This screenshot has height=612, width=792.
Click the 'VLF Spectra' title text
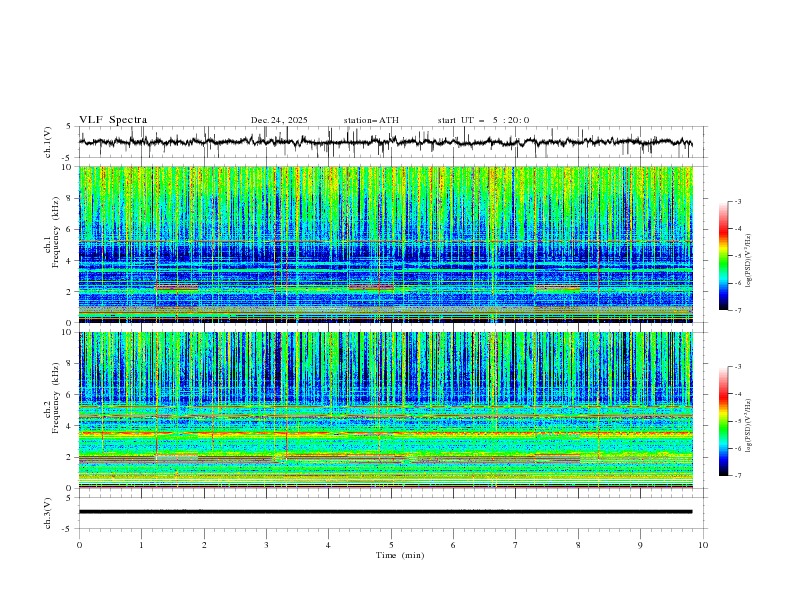pos(113,120)
